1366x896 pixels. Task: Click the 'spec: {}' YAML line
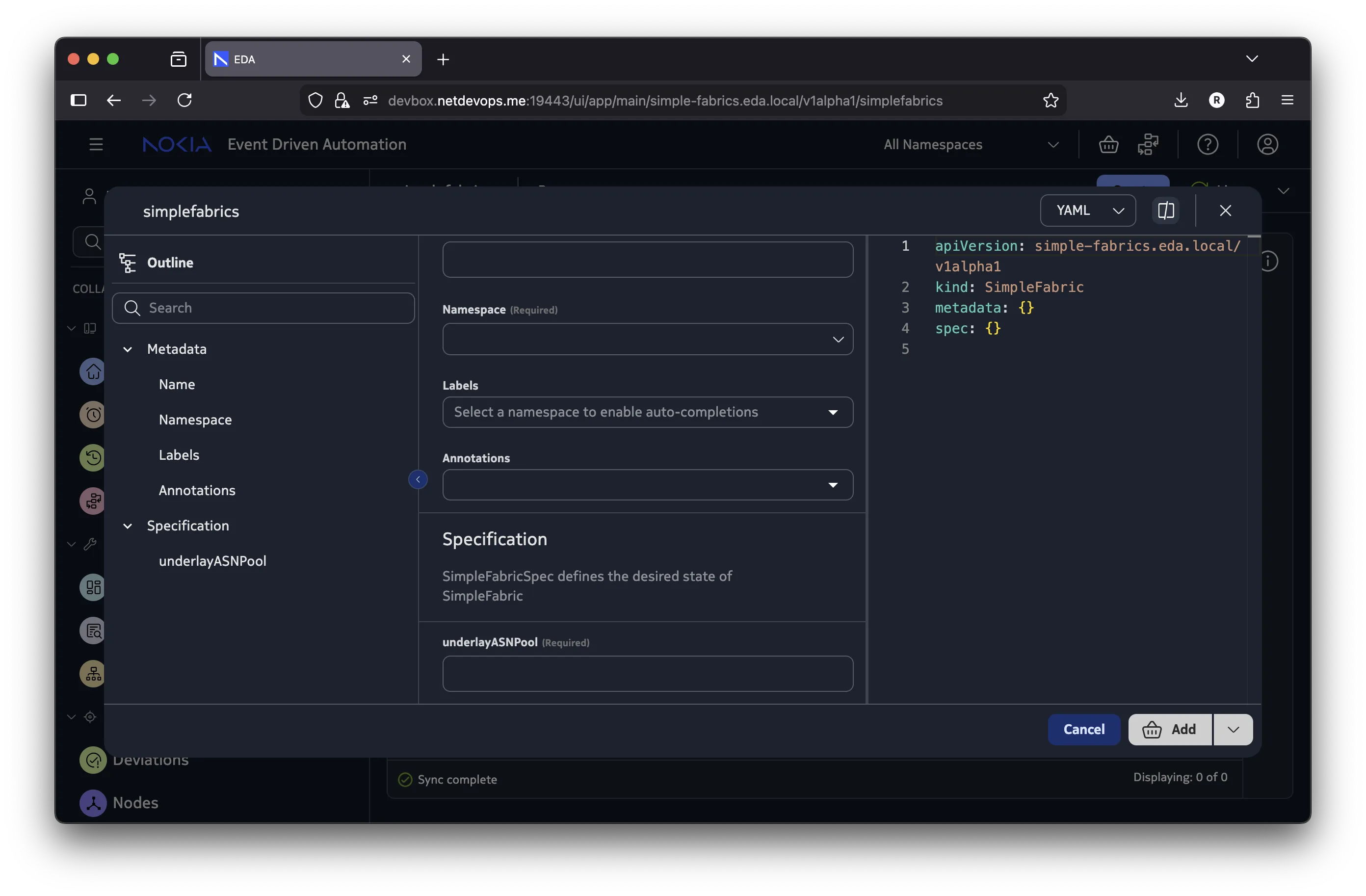coord(968,328)
